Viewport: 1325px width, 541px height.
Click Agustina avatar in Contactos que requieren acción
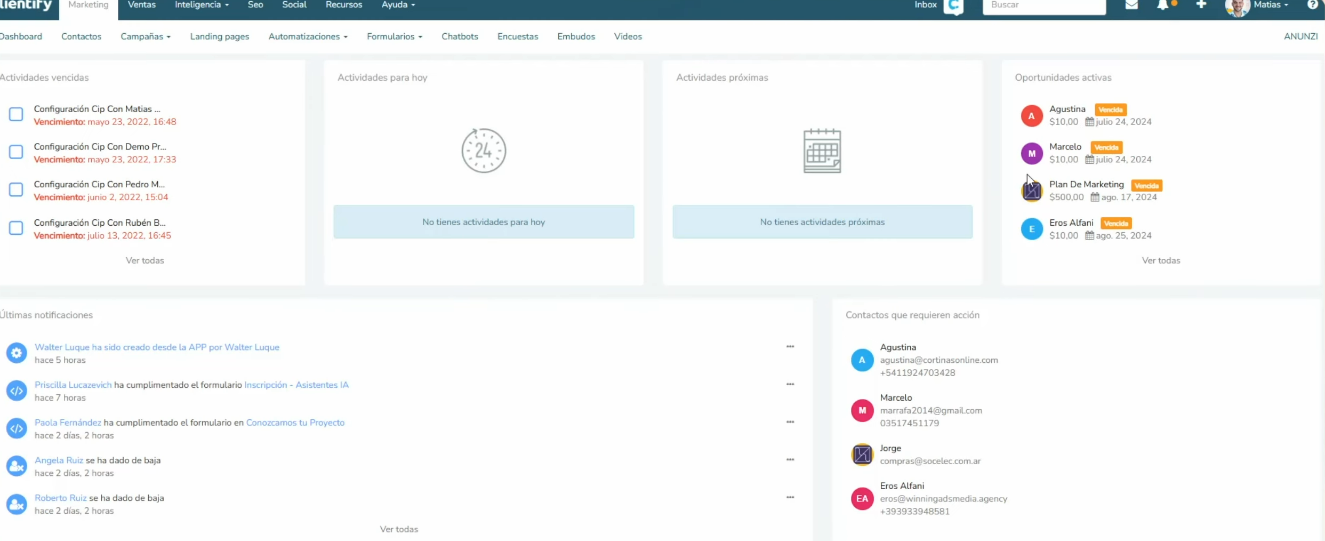(x=862, y=360)
